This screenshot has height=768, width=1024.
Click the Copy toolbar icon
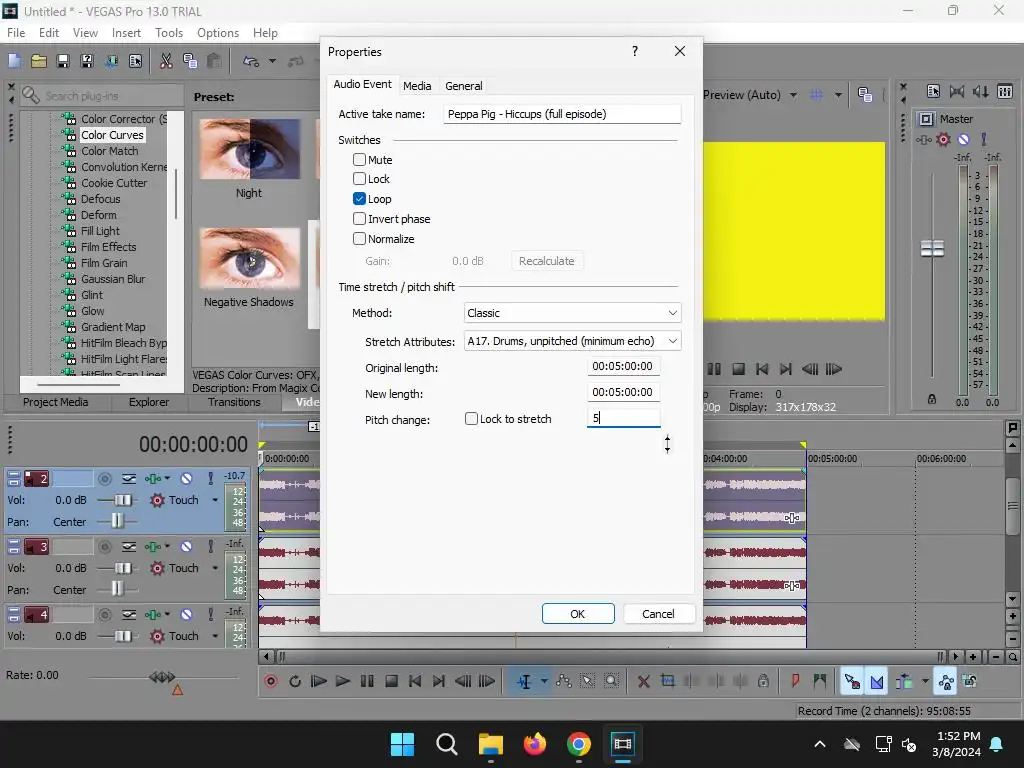pos(190,61)
